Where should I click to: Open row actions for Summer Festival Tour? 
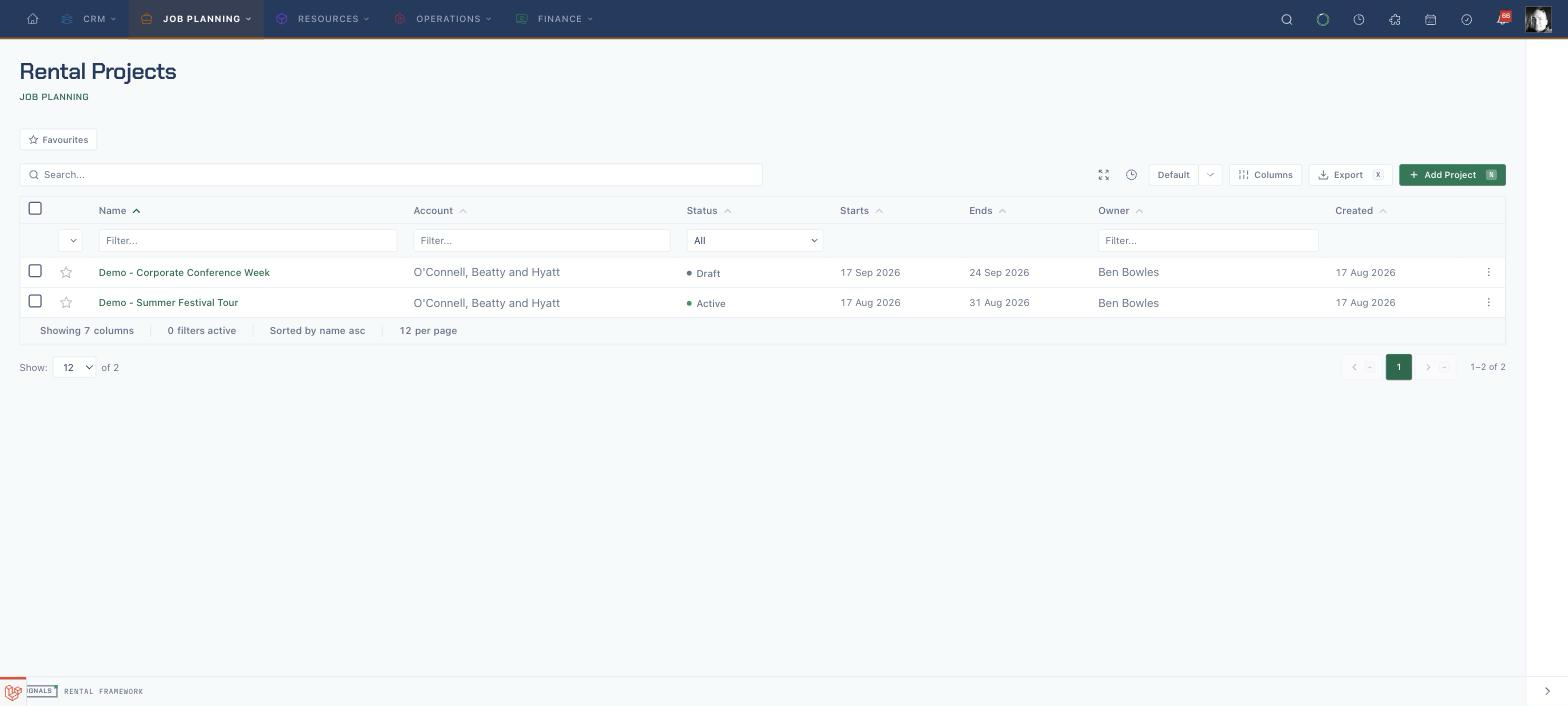coord(1488,302)
